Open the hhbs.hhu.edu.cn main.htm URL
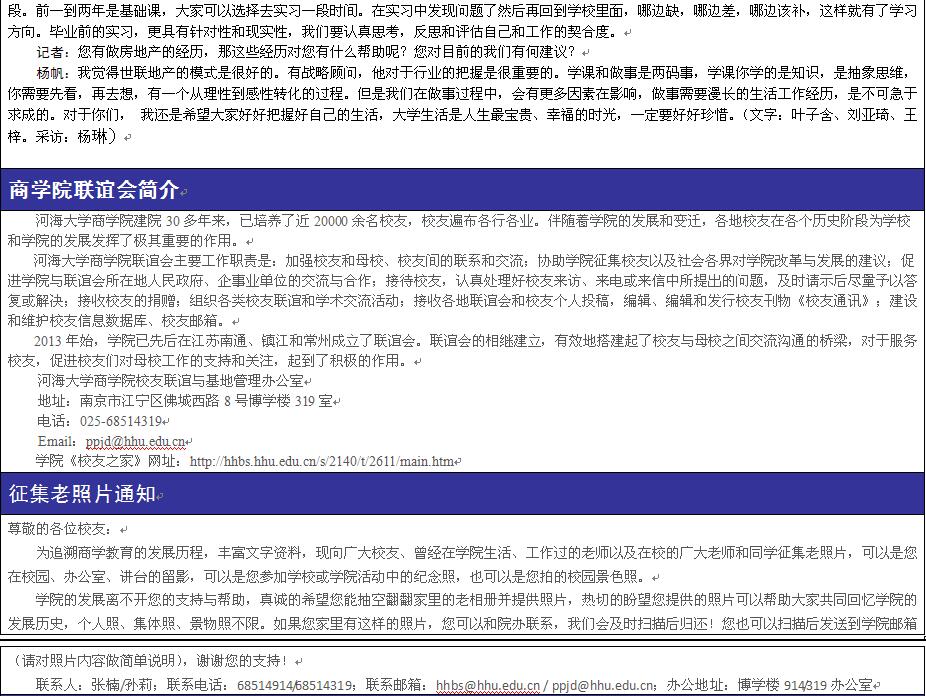Screen dimensions: 926x696 pyautogui.click(x=322, y=462)
